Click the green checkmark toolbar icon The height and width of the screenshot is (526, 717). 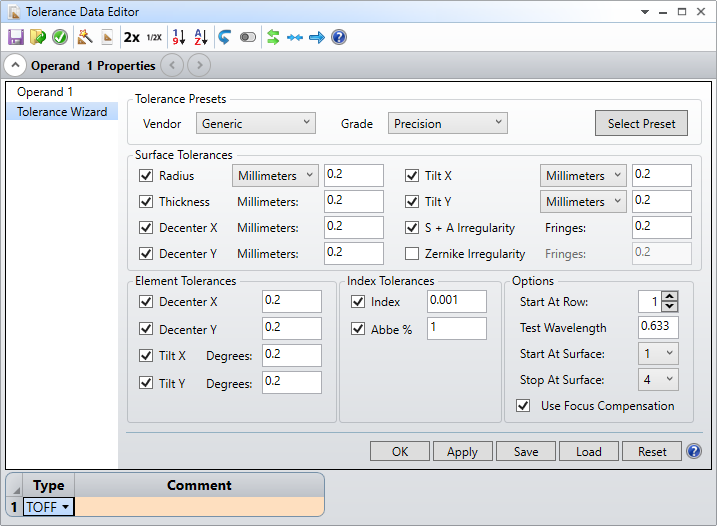pos(60,37)
